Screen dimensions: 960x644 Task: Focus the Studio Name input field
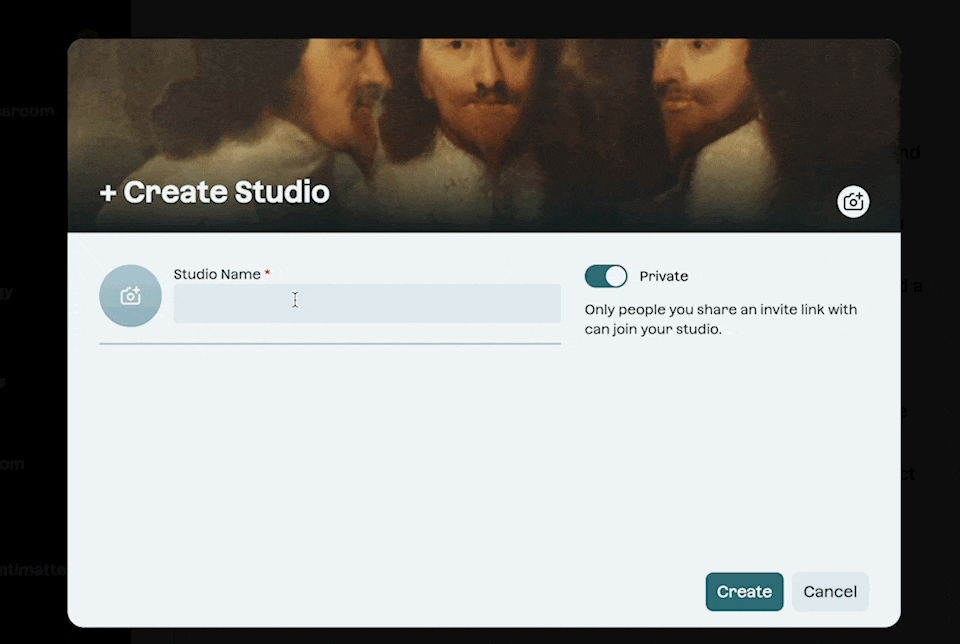coord(367,303)
